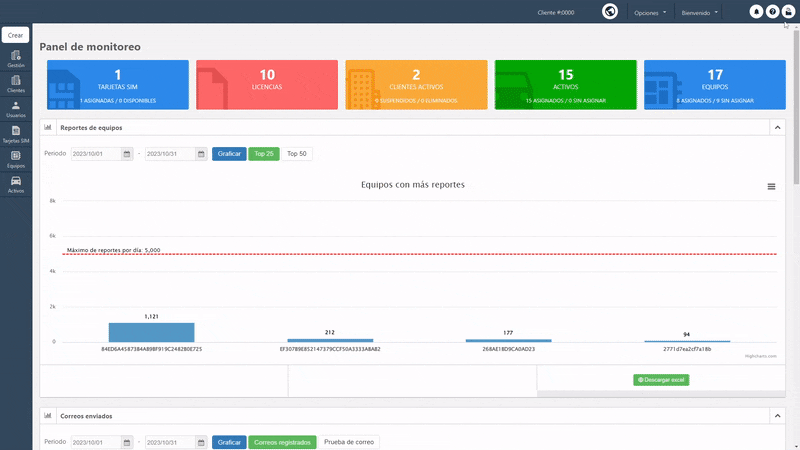Image resolution: width=800 pixels, height=450 pixels.
Task: Open the Clientes Activos summary card
Action: pos(416,85)
